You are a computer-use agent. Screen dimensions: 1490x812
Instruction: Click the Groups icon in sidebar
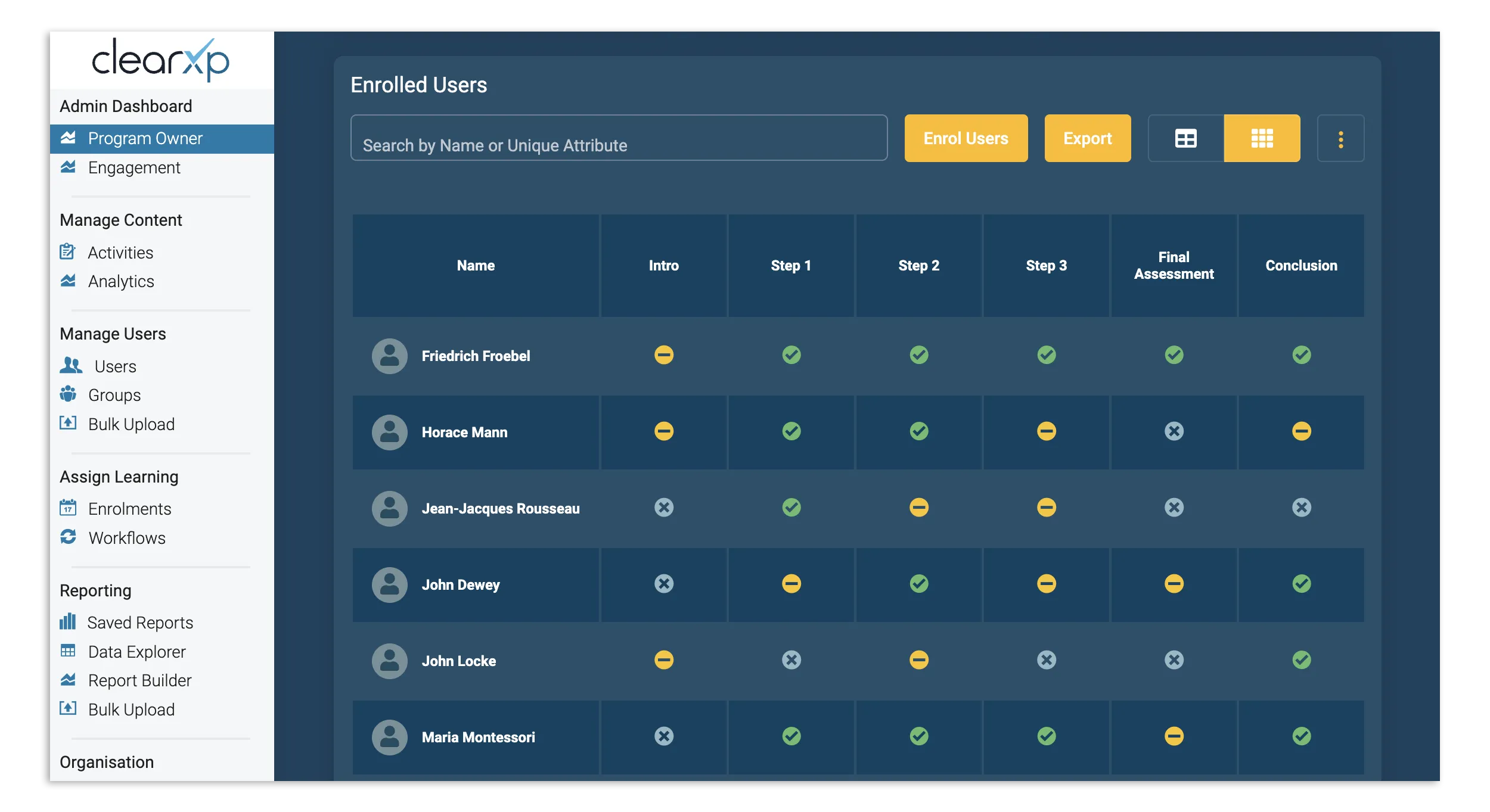pos(68,394)
